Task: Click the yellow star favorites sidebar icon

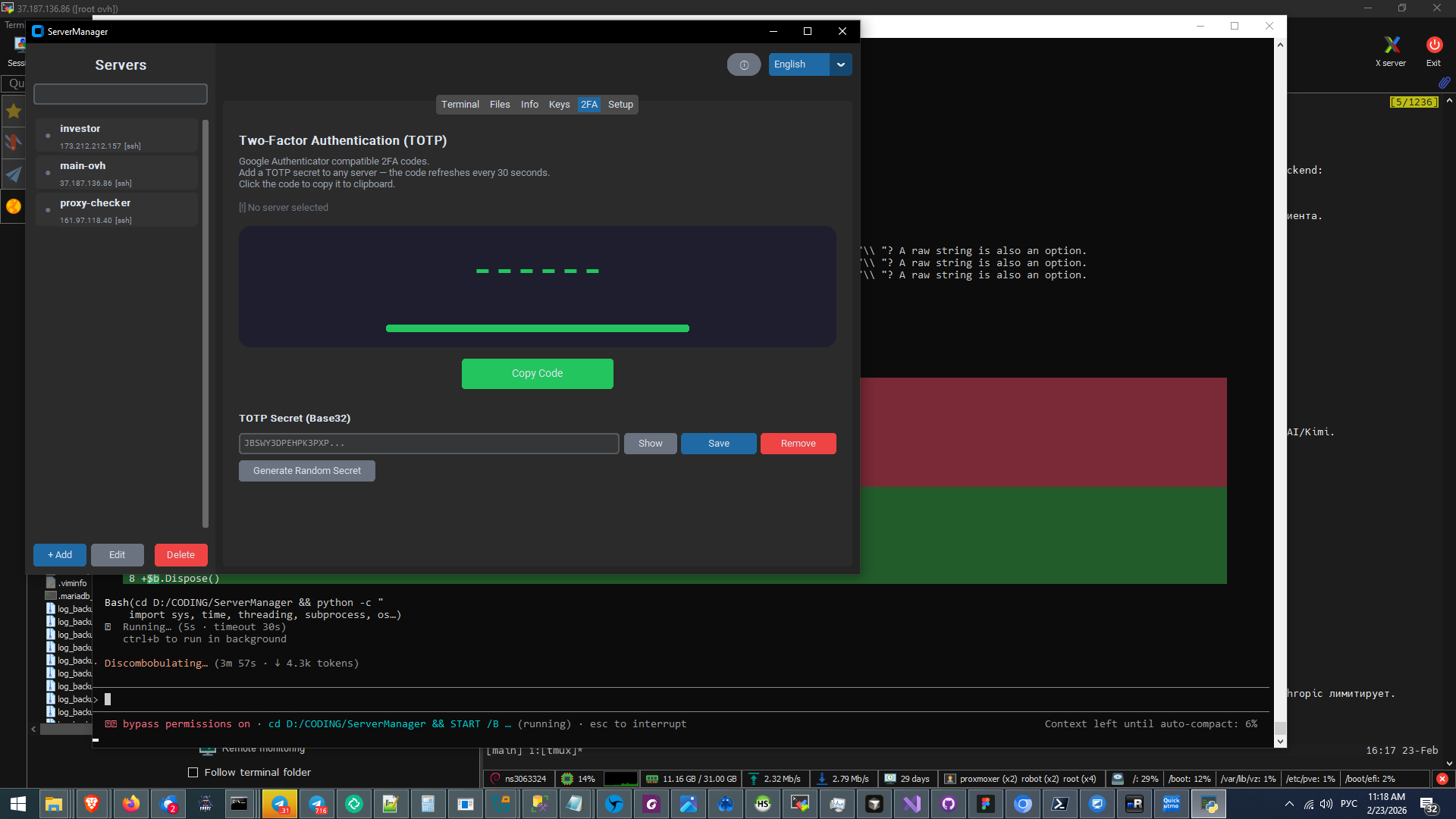Action: point(14,111)
